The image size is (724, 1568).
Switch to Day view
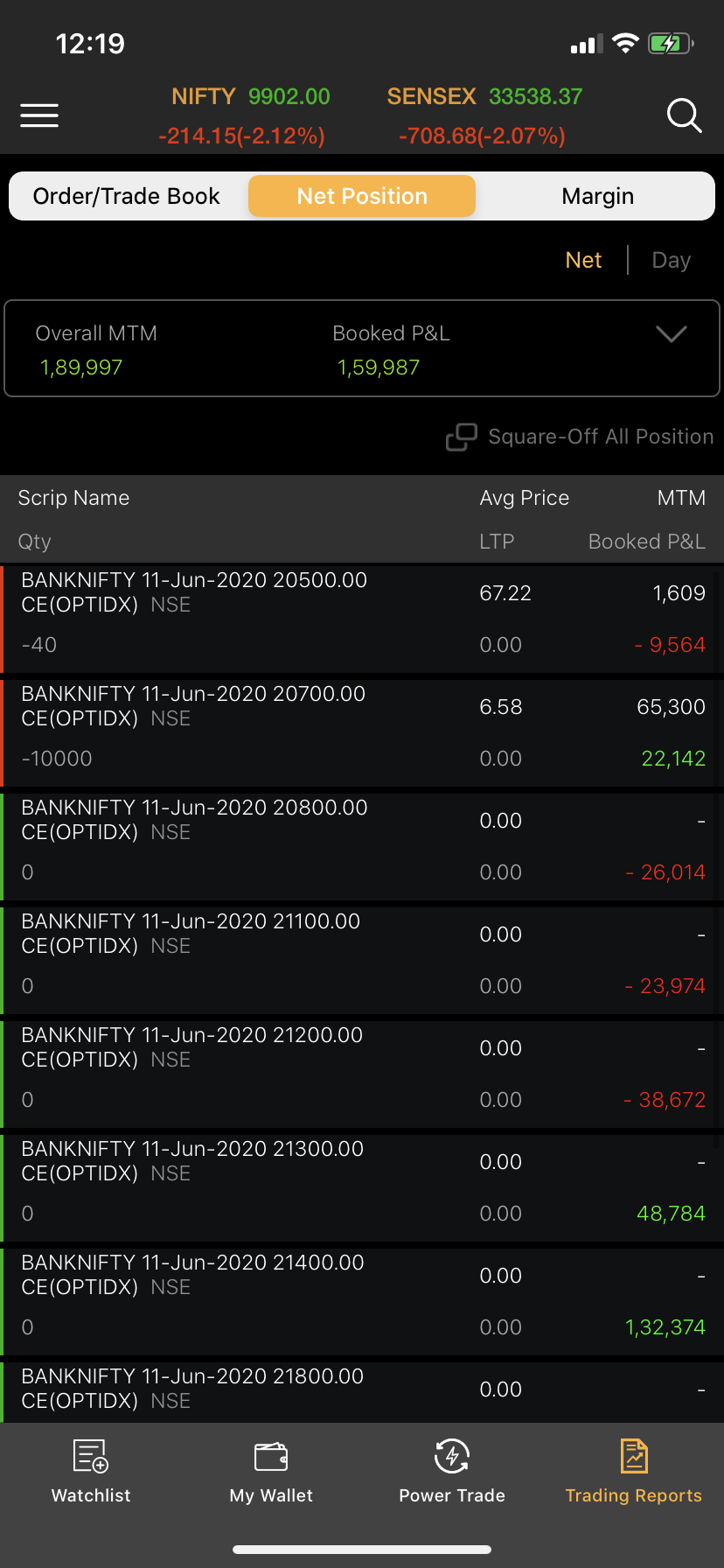click(x=671, y=260)
